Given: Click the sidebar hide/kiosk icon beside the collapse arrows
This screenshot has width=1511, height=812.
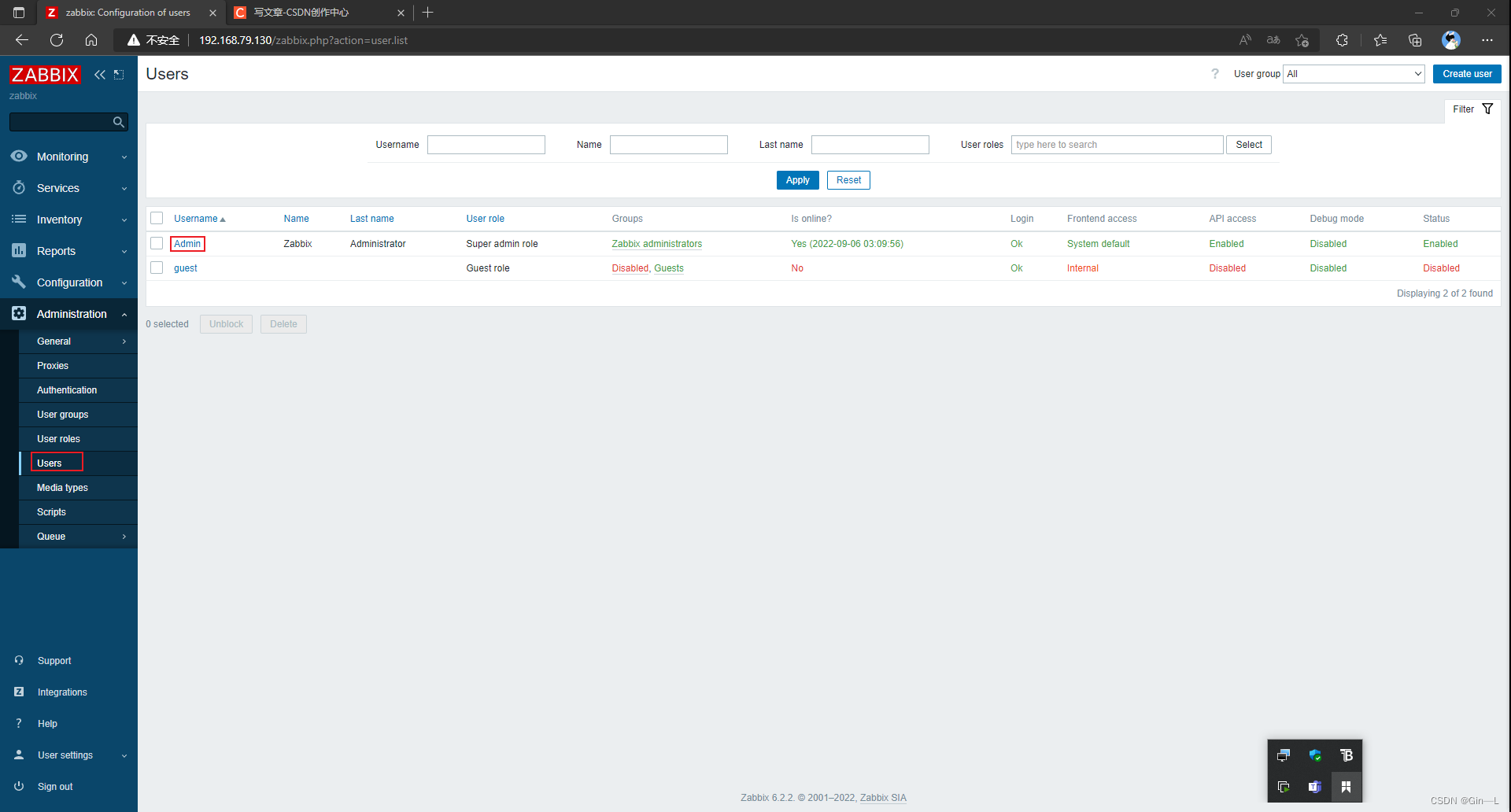Looking at the screenshot, I should 119,75.
